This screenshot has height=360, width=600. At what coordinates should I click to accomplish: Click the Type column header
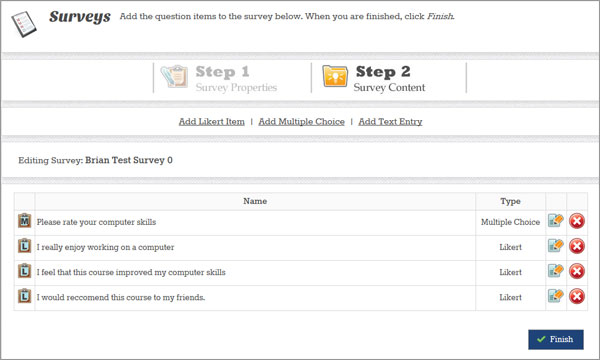point(510,201)
